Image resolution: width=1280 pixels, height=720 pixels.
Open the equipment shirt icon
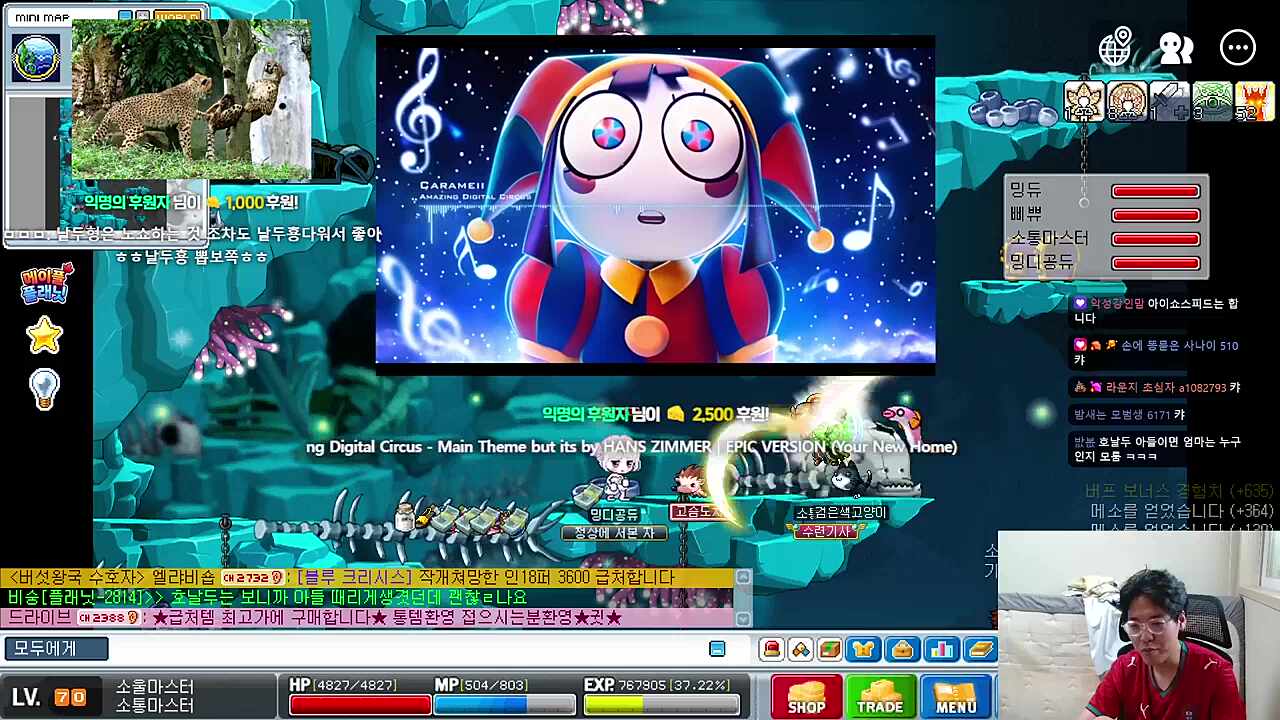coord(863,650)
